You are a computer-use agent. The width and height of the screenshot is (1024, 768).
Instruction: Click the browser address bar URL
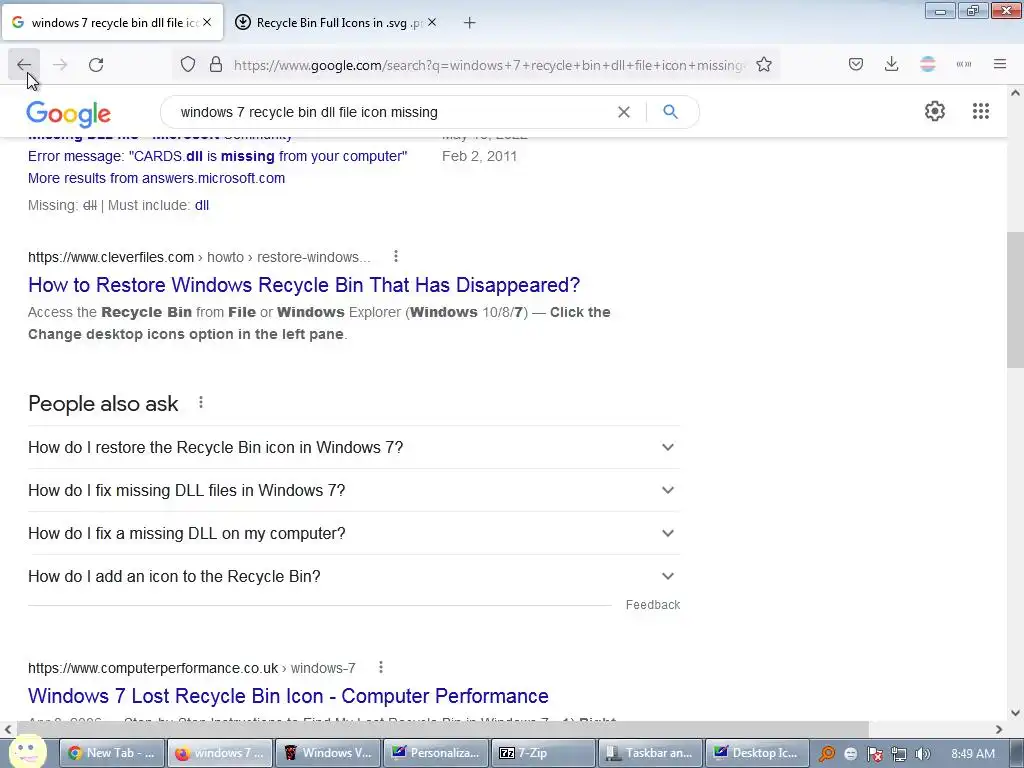click(x=488, y=65)
